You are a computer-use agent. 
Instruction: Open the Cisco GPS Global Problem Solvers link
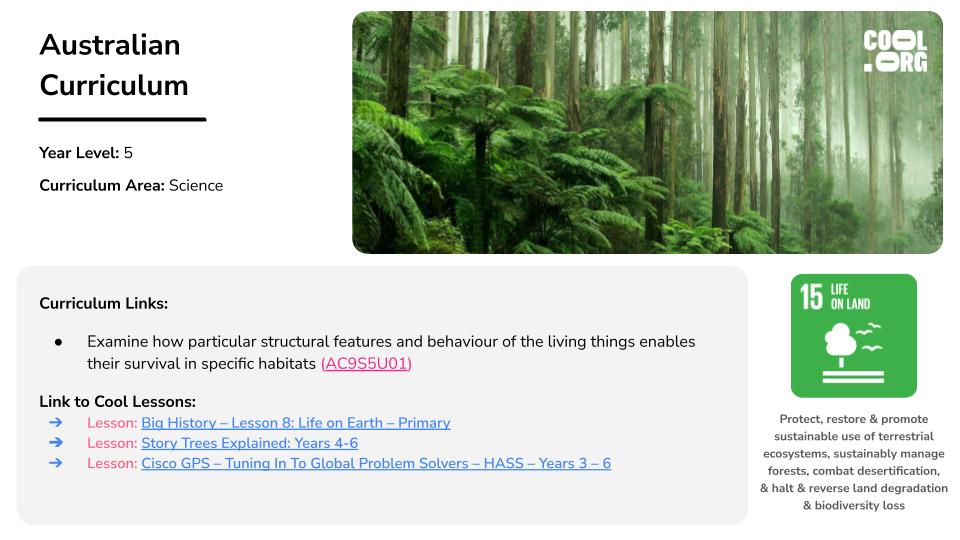[x=375, y=463]
